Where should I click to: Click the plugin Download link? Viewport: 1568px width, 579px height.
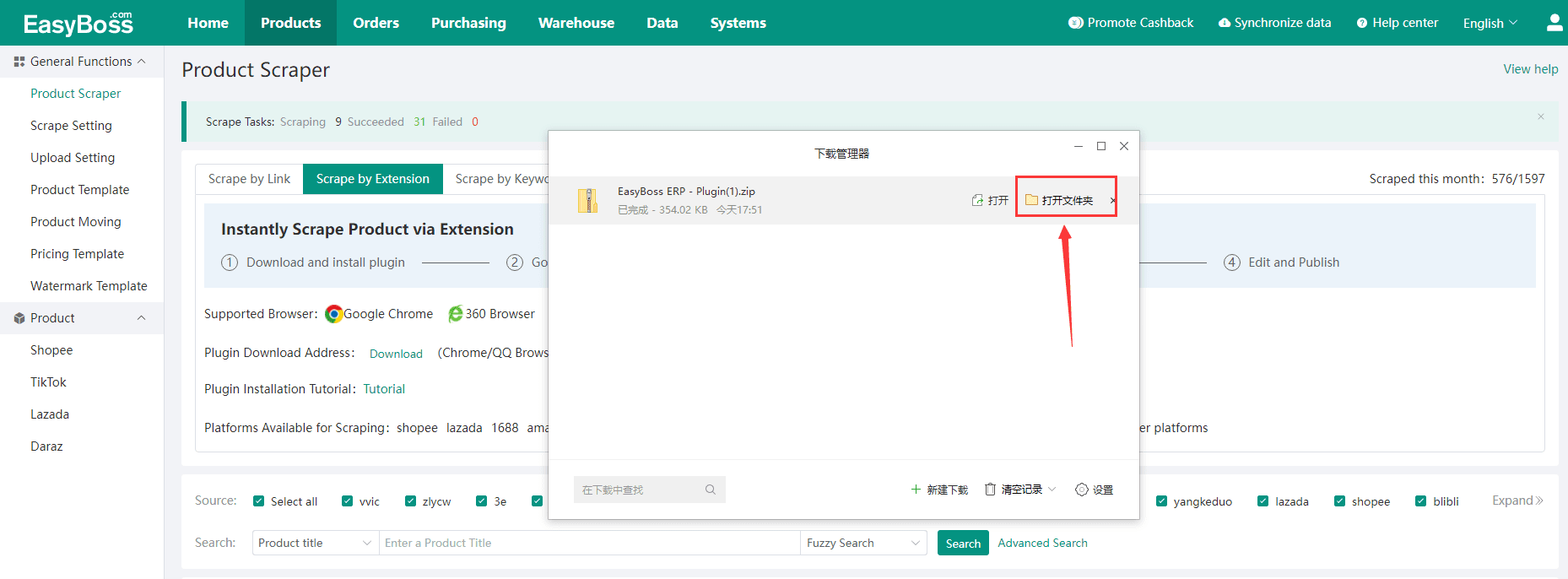tap(396, 354)
